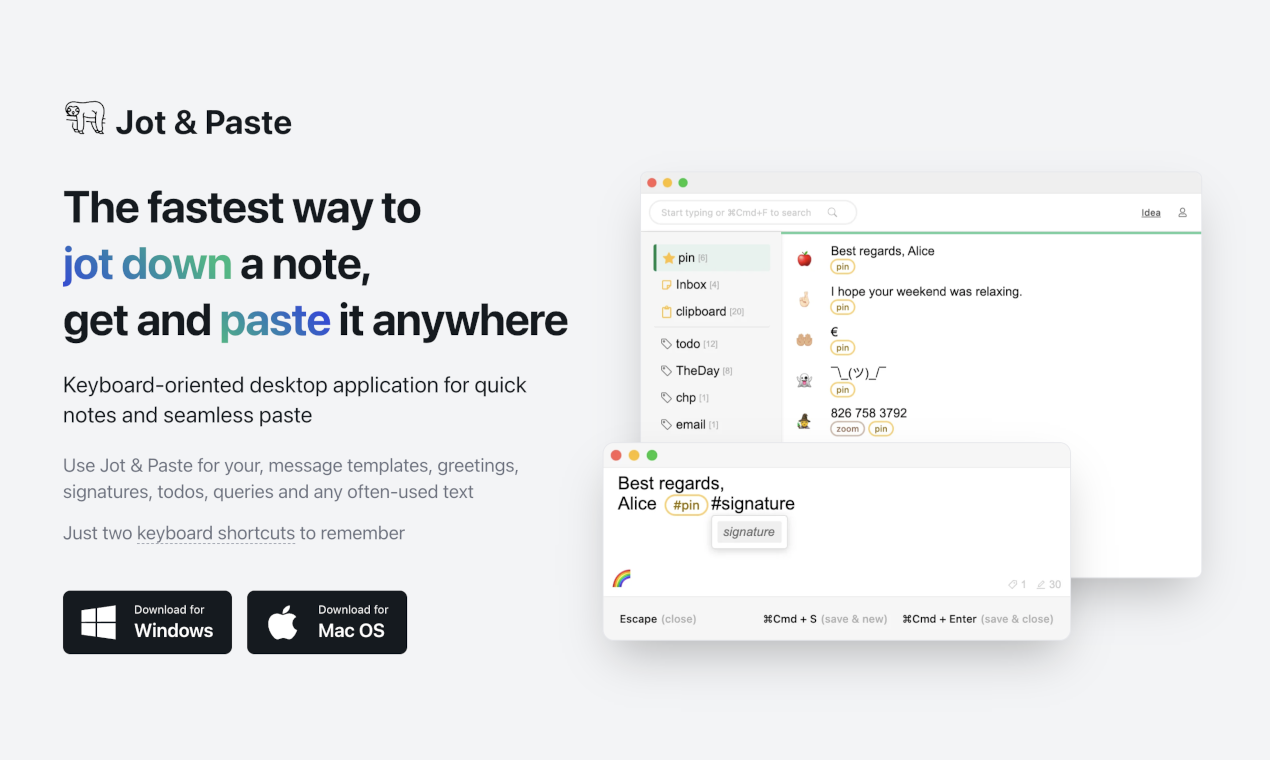Open the user profile icon
The height and width of the screenshot is (760, 1270).
click(x=1182, y=213)
